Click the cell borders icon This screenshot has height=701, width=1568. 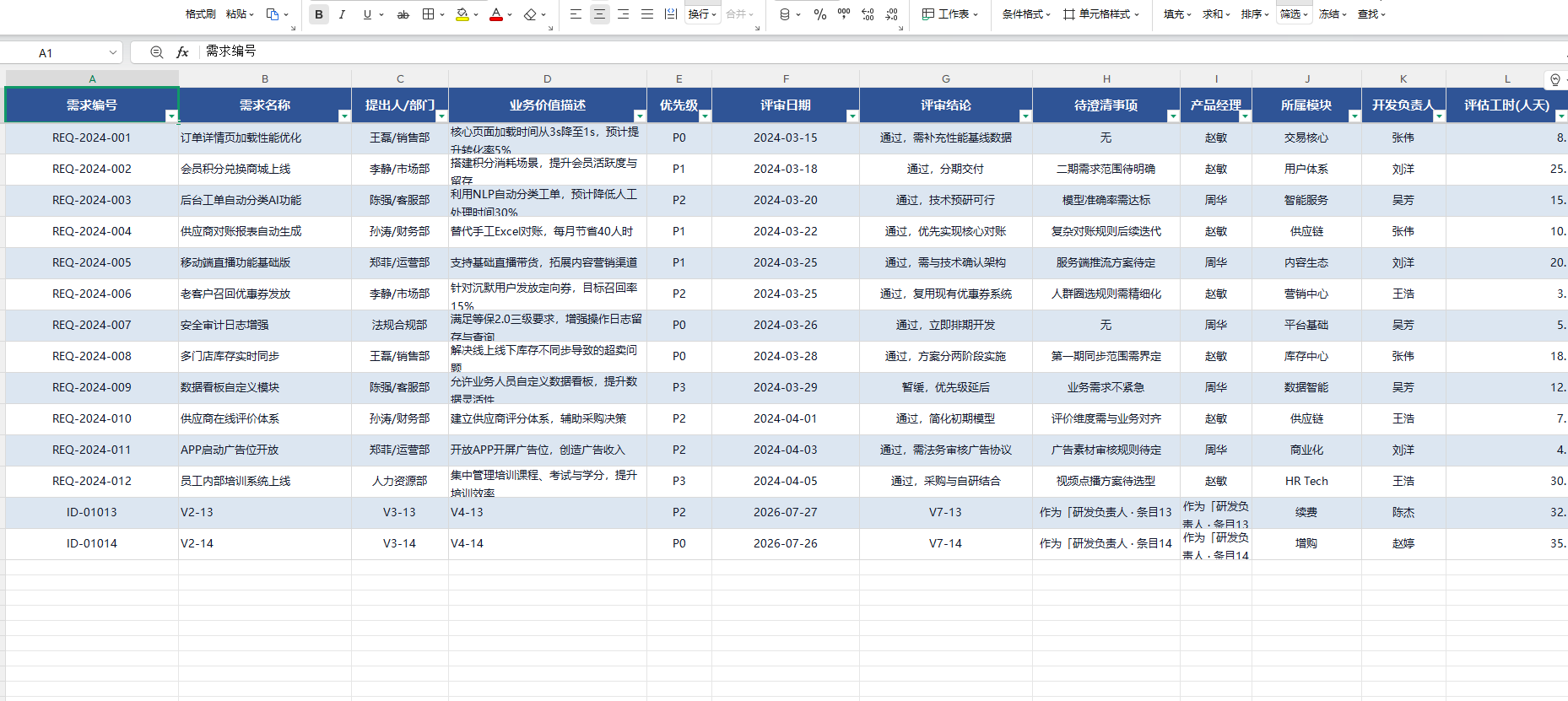(429, 14)
